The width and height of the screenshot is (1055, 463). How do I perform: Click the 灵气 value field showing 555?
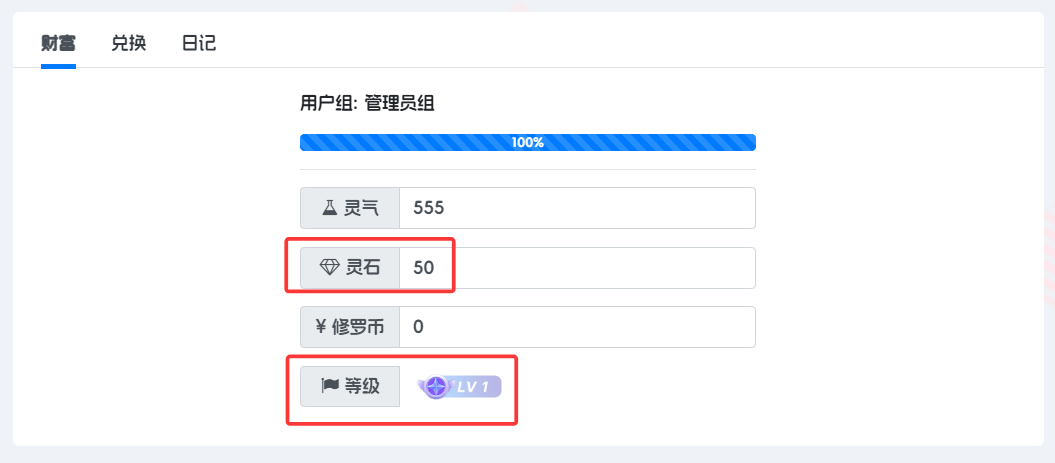[x=577, y=208]
